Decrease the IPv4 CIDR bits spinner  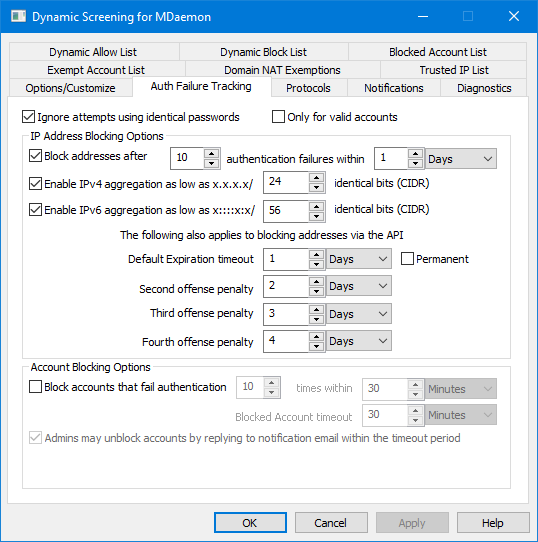tap(316, 188)
